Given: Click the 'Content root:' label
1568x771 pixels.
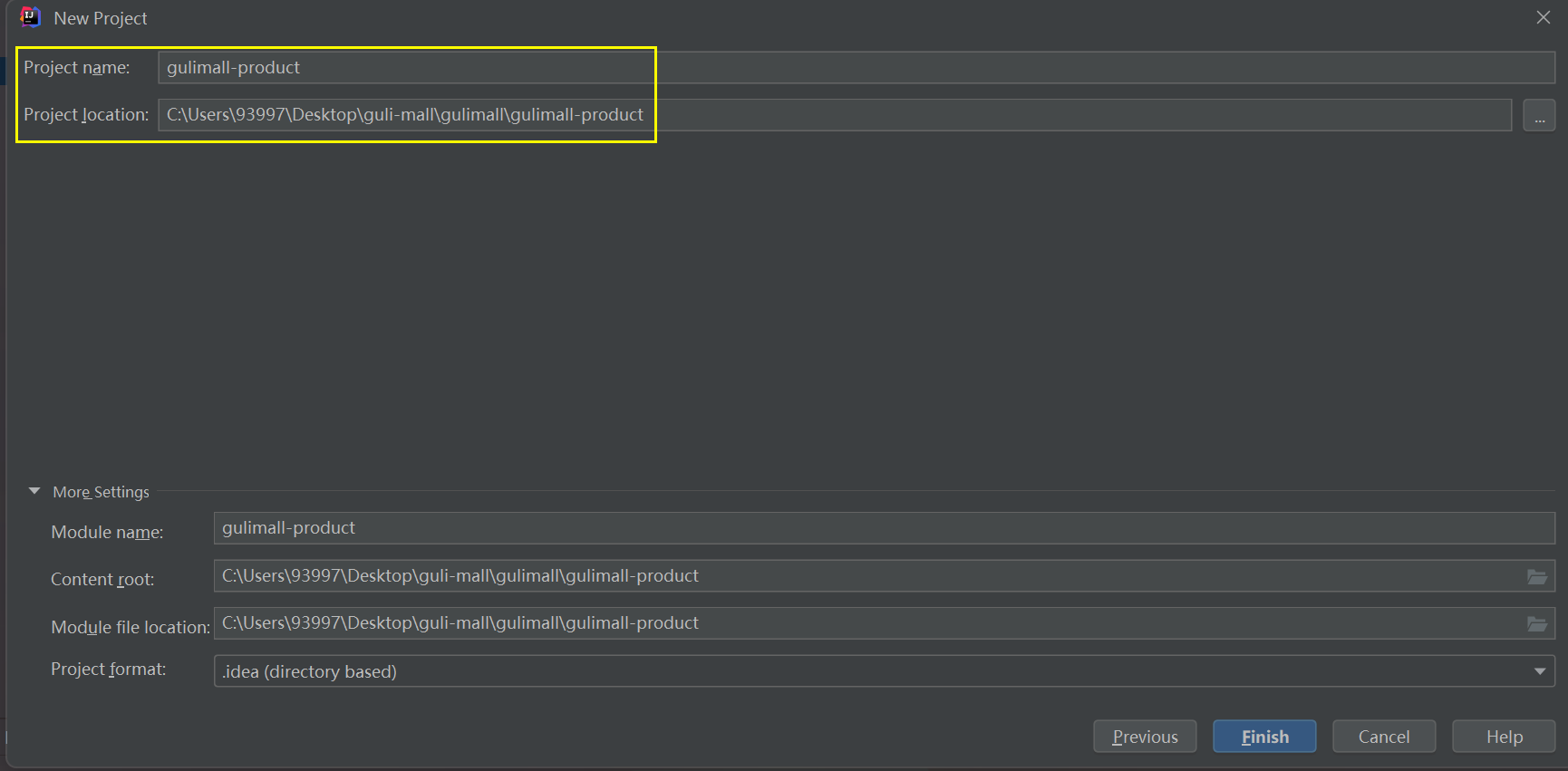Looking at the screenshot, I should (x=102, y=580).
